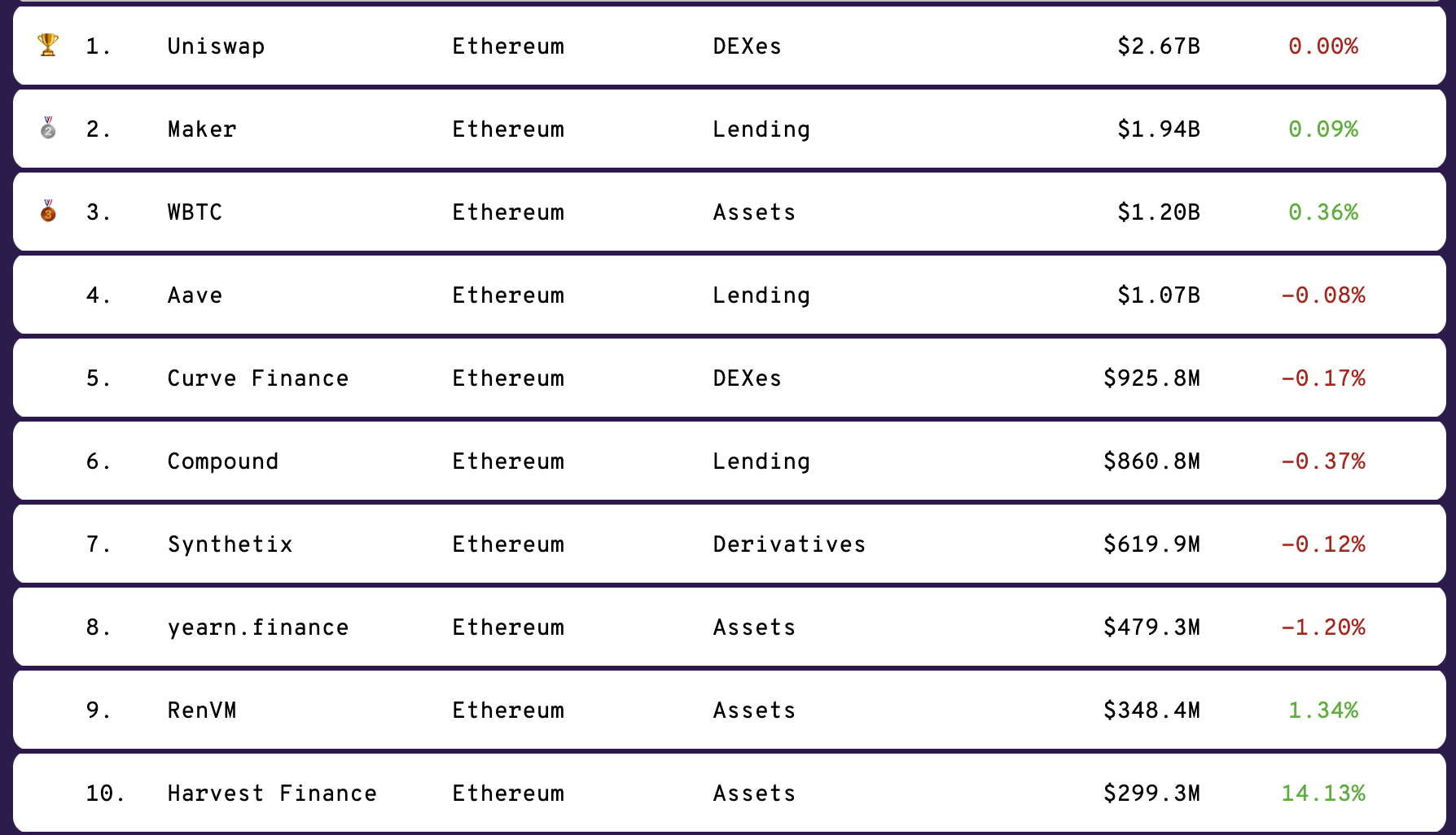1456x835 pixels.
Task: Click Uniswap's $2.67B locked value
Action: pos(1158,46)
